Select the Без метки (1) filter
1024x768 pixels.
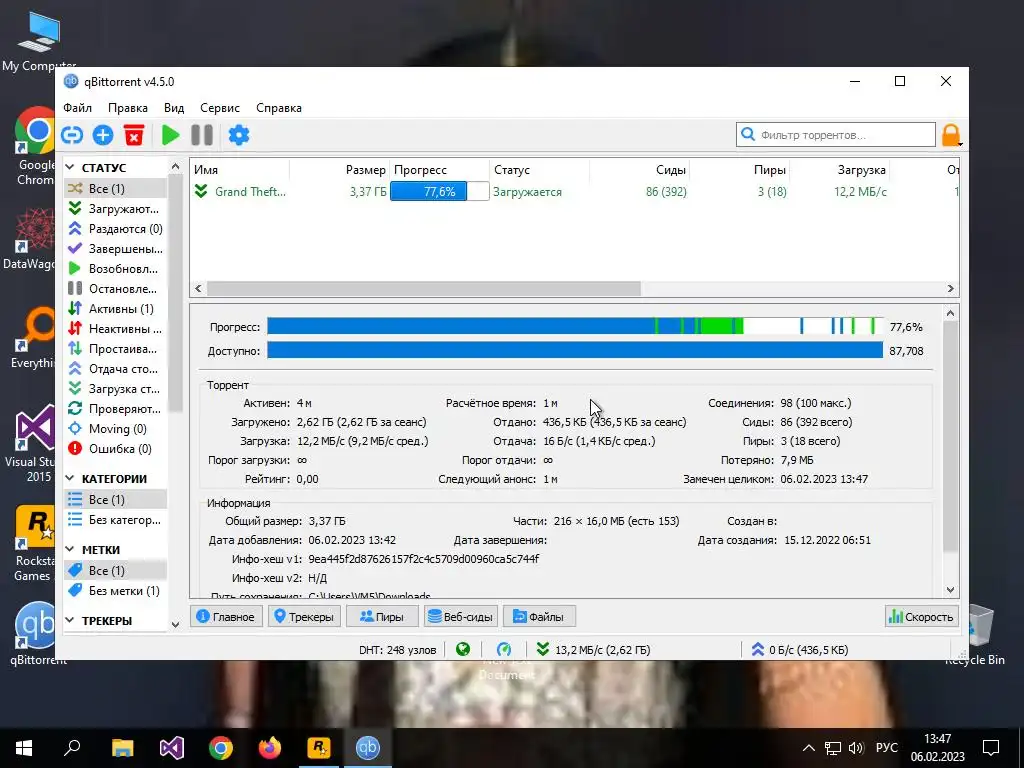[x=116, y=590]
